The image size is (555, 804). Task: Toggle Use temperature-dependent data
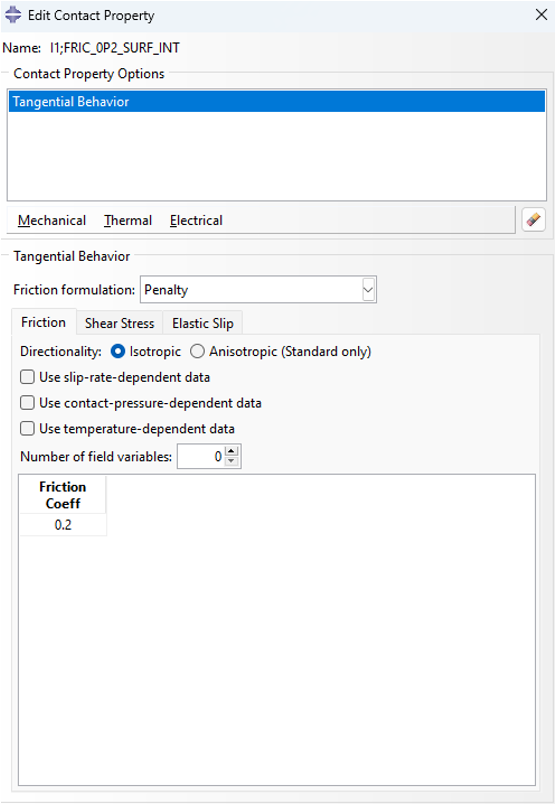pos(27,429)
